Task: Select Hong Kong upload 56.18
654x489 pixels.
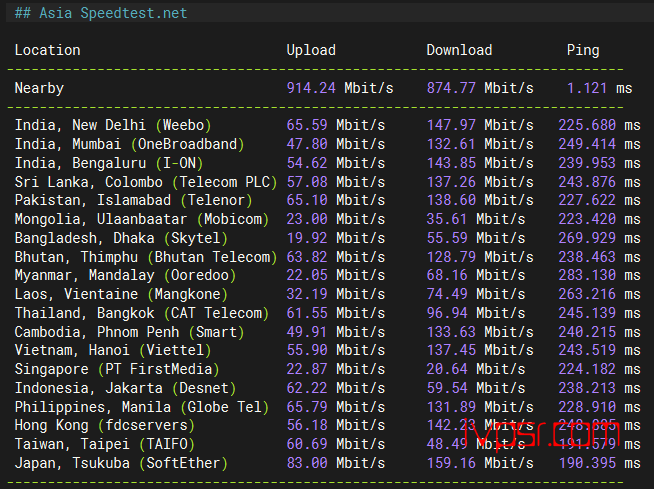Action: (x=307, y=426)
